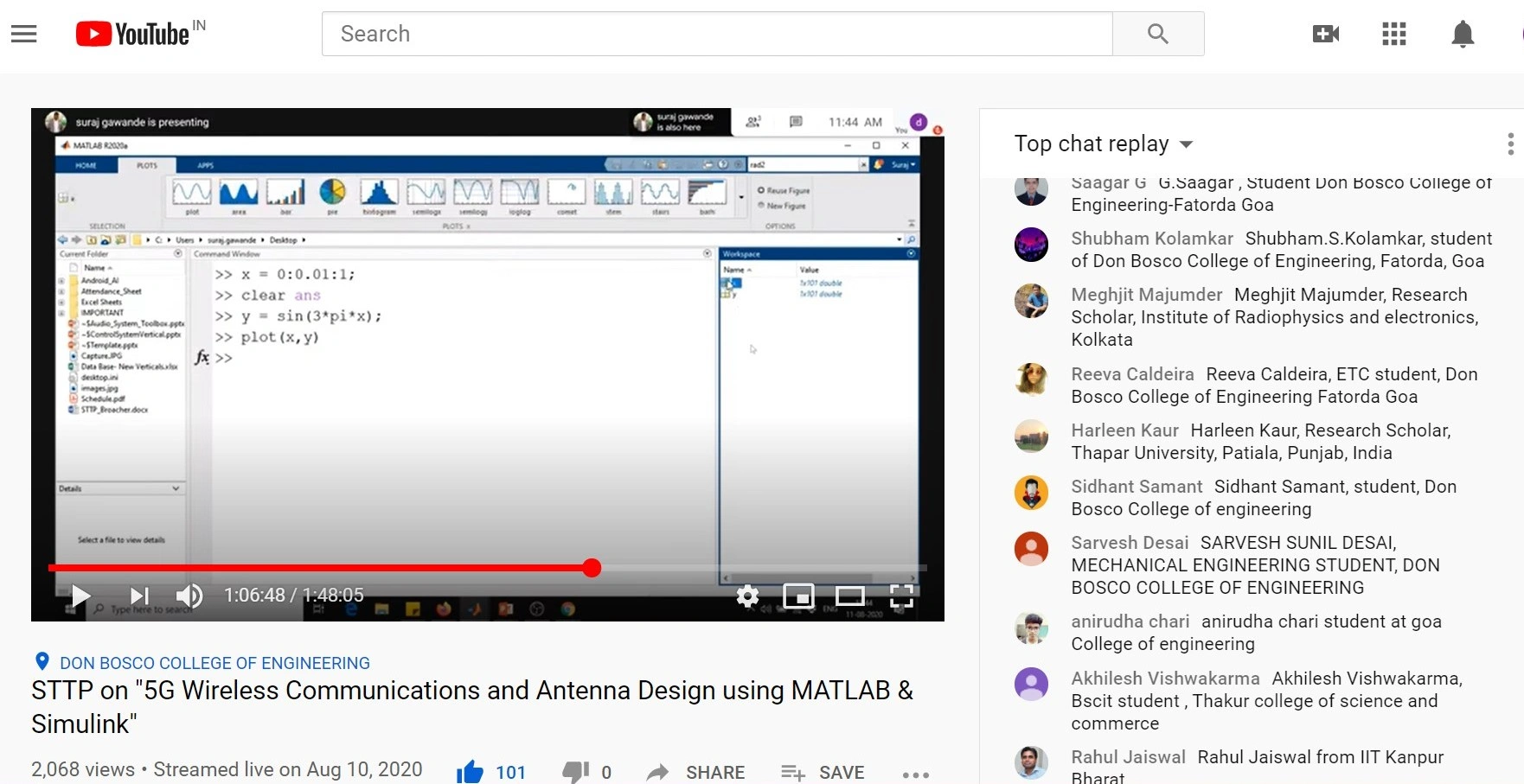Click inside the YouTube search field
Image resolution: width=1524 pixels, height=784 pixels.
[717, 34]
